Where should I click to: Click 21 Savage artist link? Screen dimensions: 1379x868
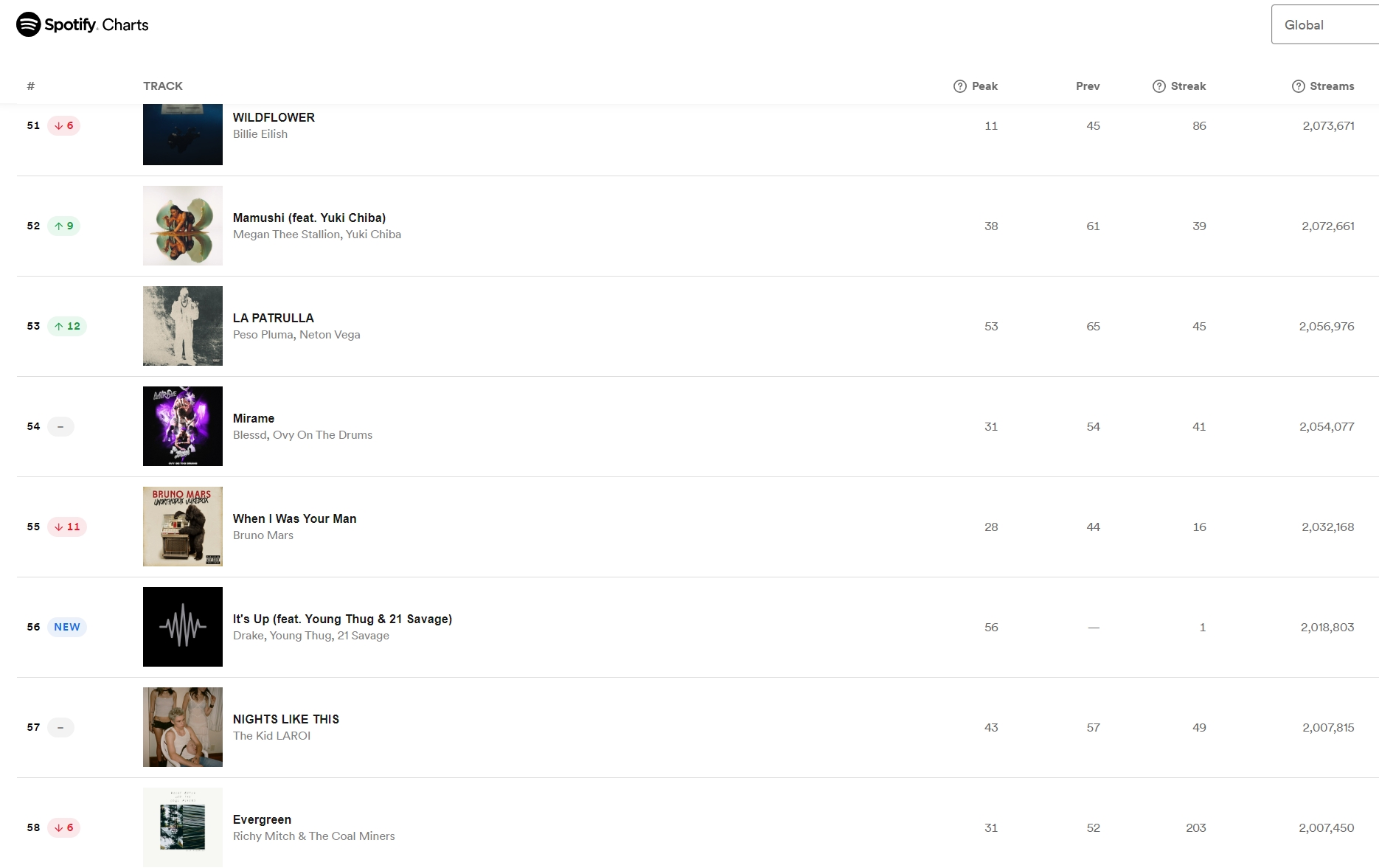pos(363,636)
